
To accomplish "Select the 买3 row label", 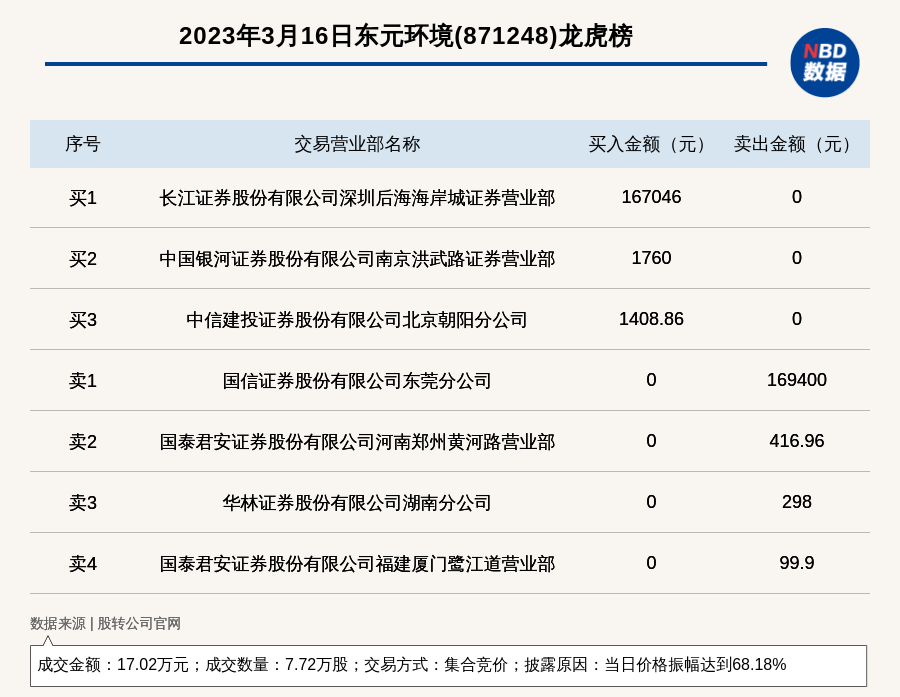I will 83,320.
